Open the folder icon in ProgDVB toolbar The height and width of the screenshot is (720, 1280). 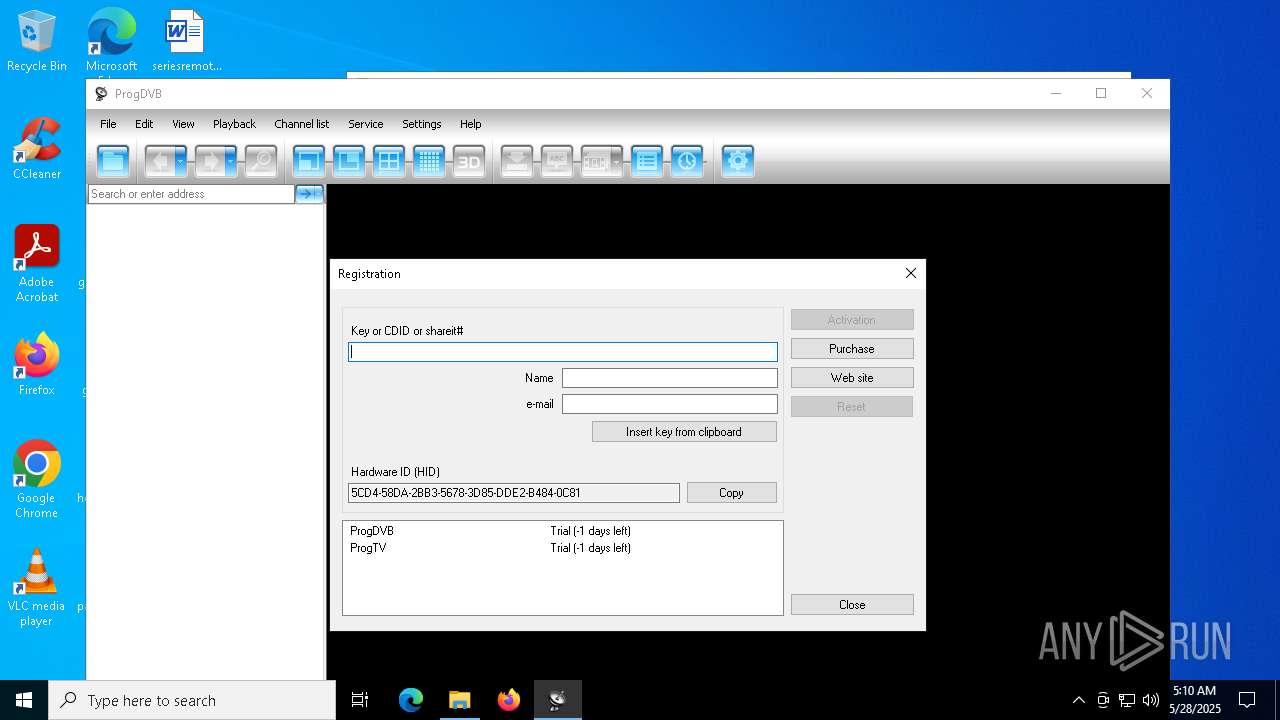click(113, 161)
